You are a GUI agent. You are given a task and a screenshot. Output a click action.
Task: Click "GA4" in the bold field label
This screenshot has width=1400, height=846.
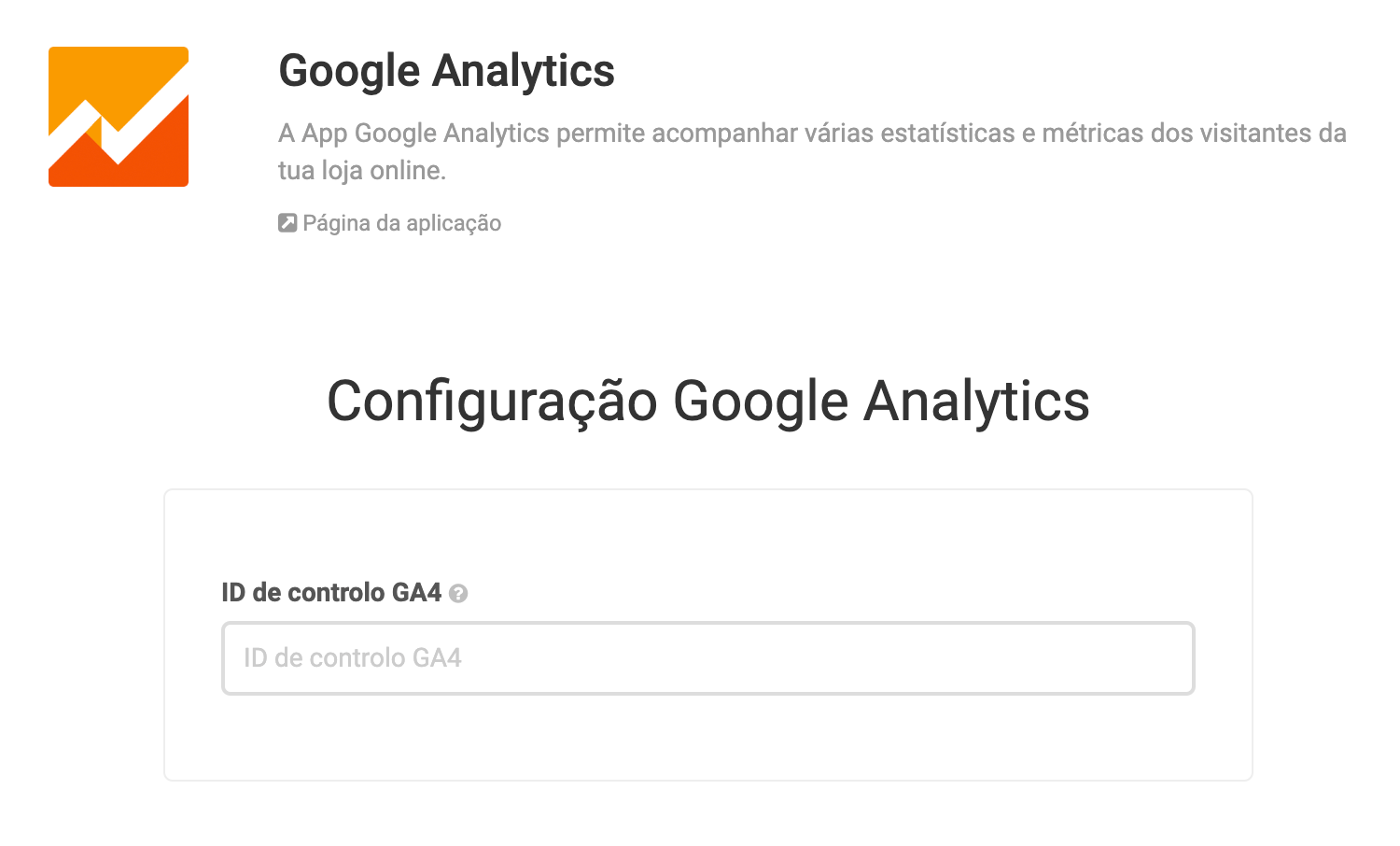coord(416,593)
